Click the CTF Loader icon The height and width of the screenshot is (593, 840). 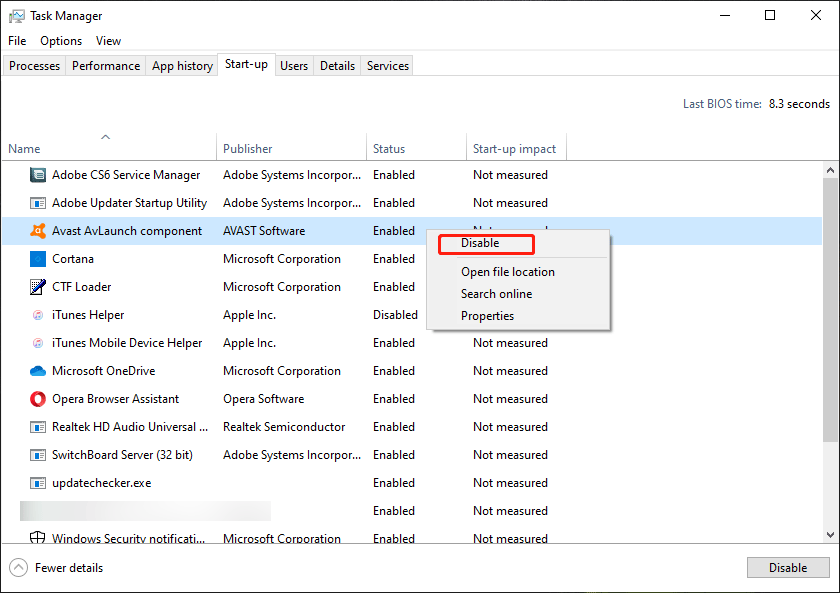pos(37,286)
